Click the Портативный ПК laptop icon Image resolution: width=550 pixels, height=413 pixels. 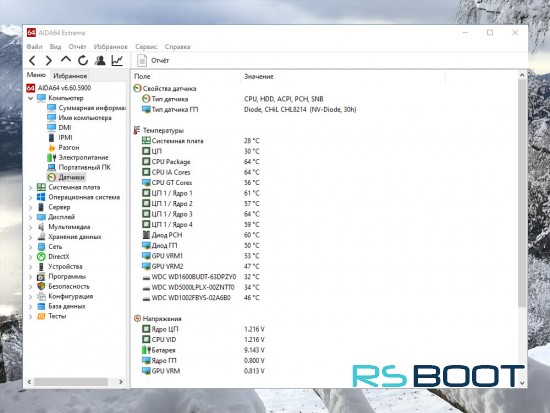pyautogui.click(x=52, y=167)
